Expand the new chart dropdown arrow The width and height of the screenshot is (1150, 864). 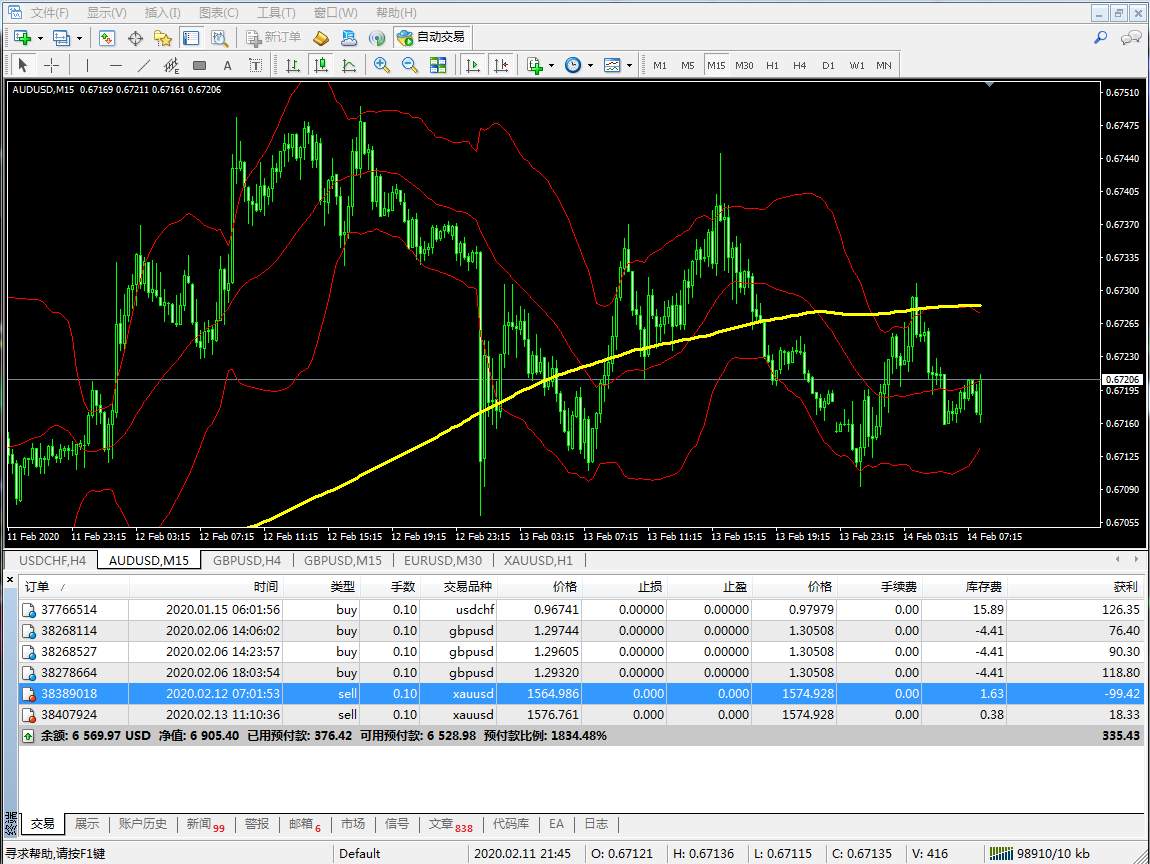coord(40,38)
